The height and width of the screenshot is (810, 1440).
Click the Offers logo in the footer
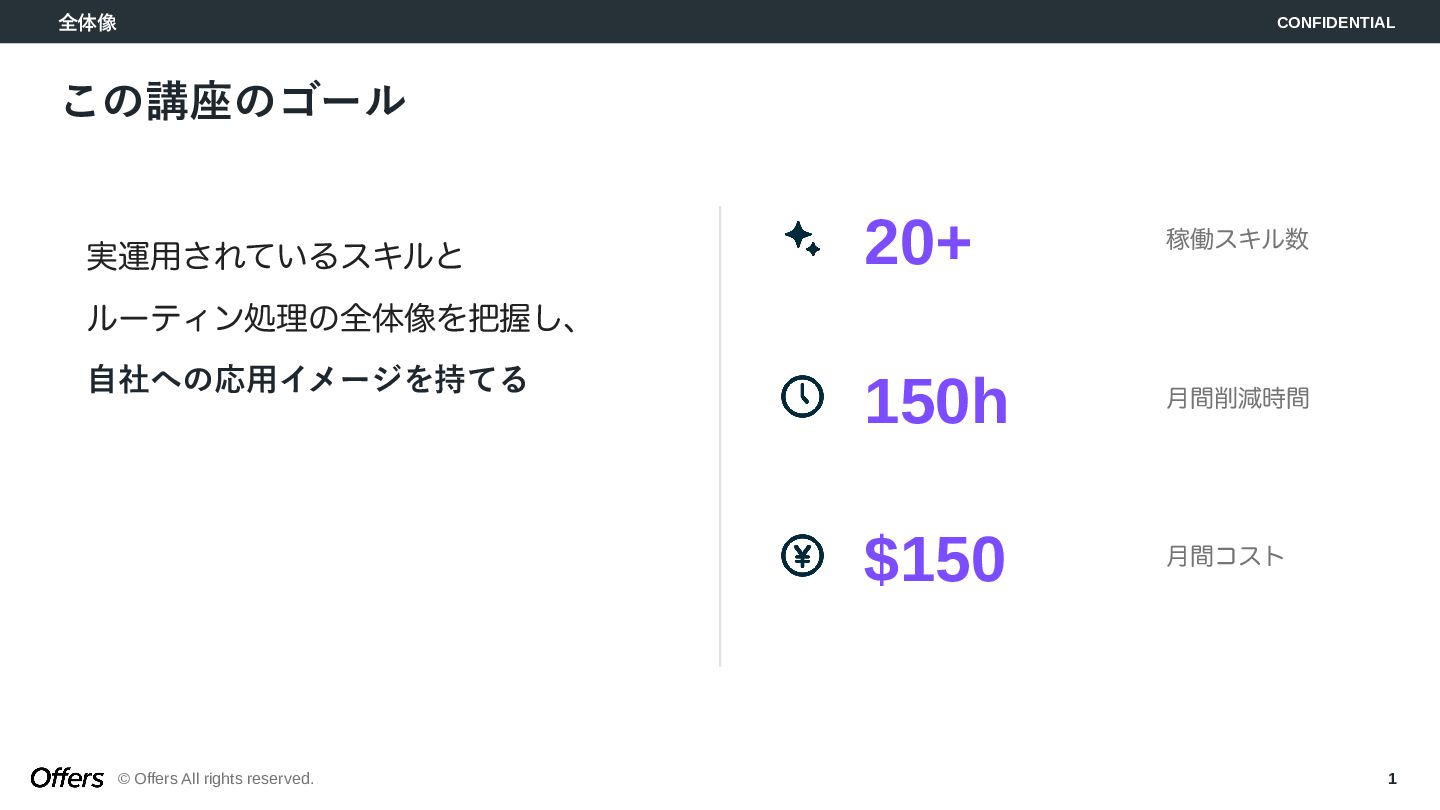click(x=67, y=778)
